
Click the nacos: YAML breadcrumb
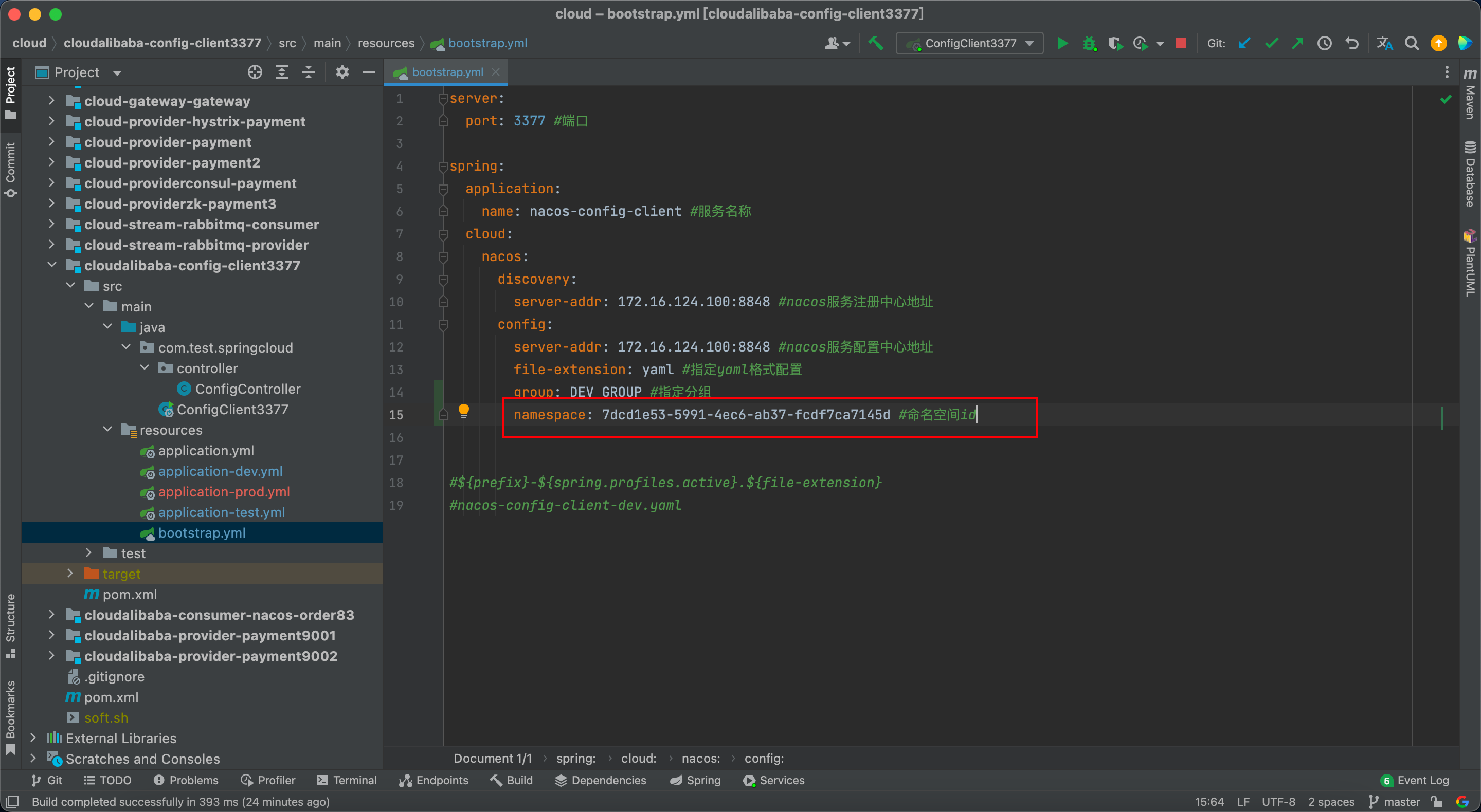tap(700, 758)
